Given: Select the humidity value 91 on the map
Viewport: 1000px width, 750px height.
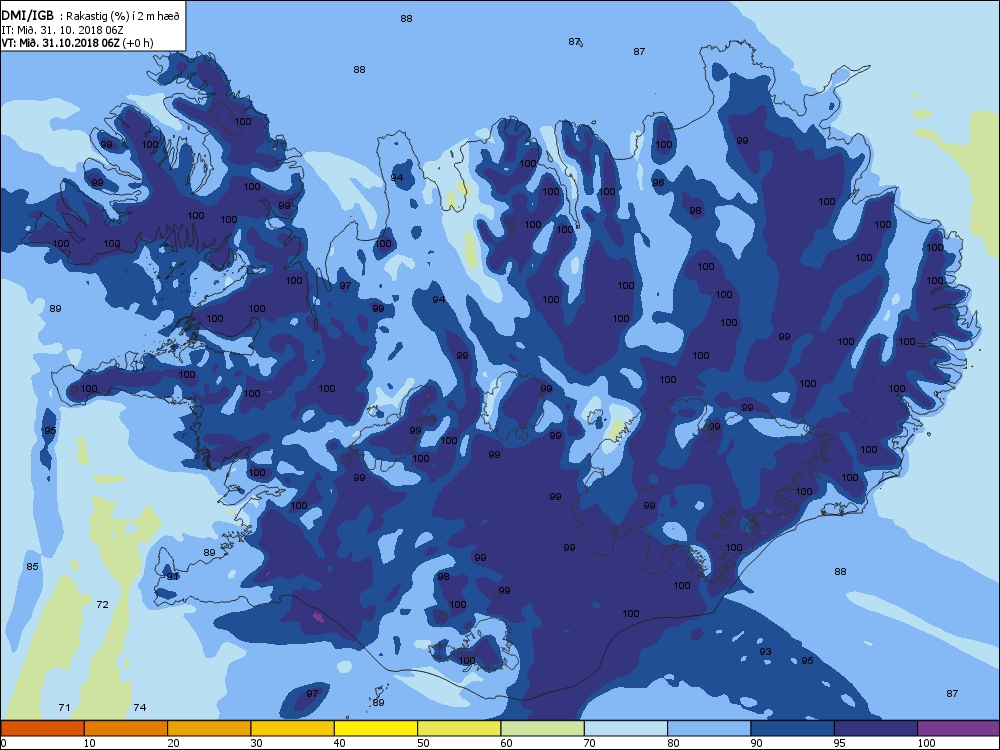Looking at the screenshot, I should [x=172, y=577].
